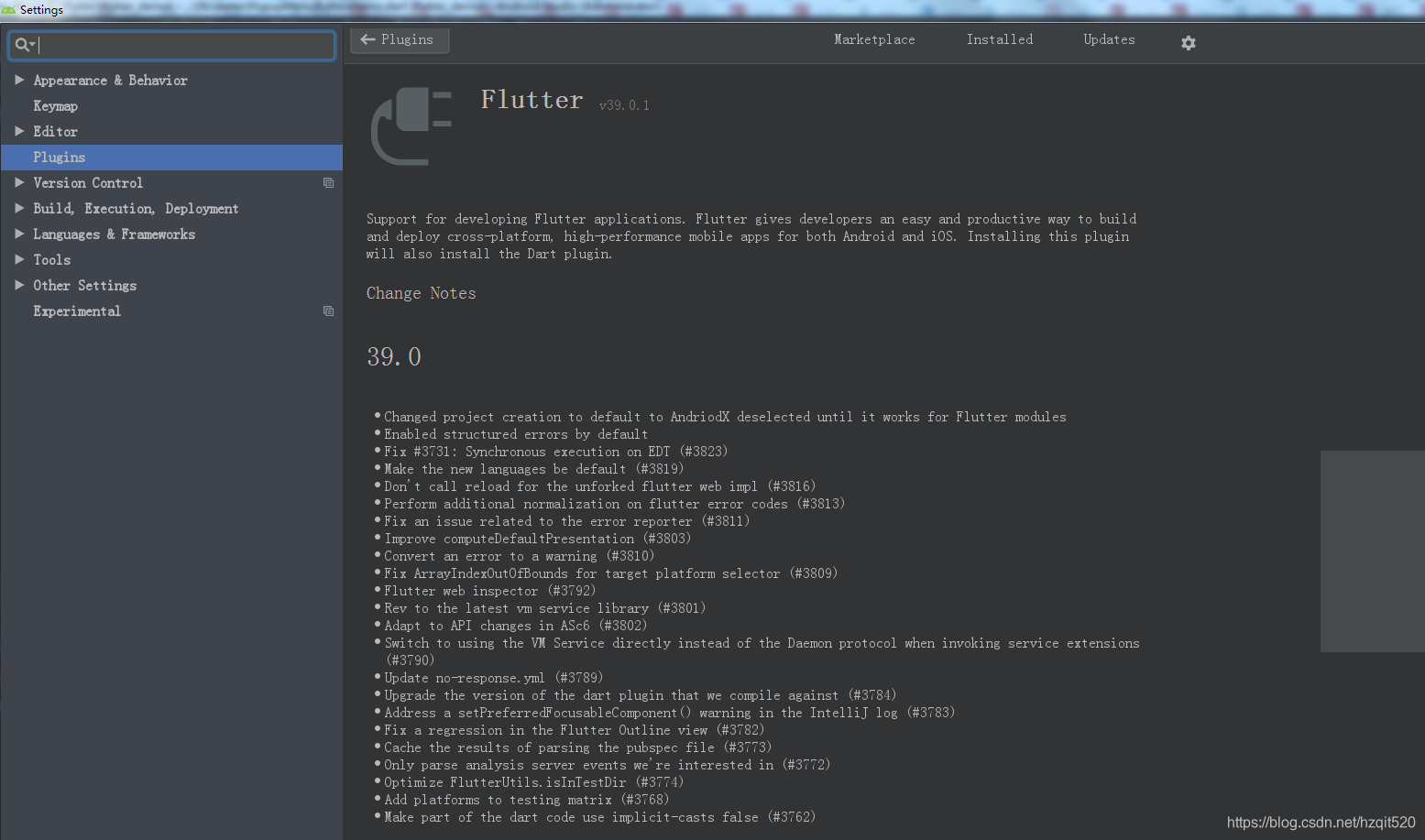Click 'Improve computeDefaultPresentation (#3803)' note
The image size is (1425, 840).
[537, 539]
